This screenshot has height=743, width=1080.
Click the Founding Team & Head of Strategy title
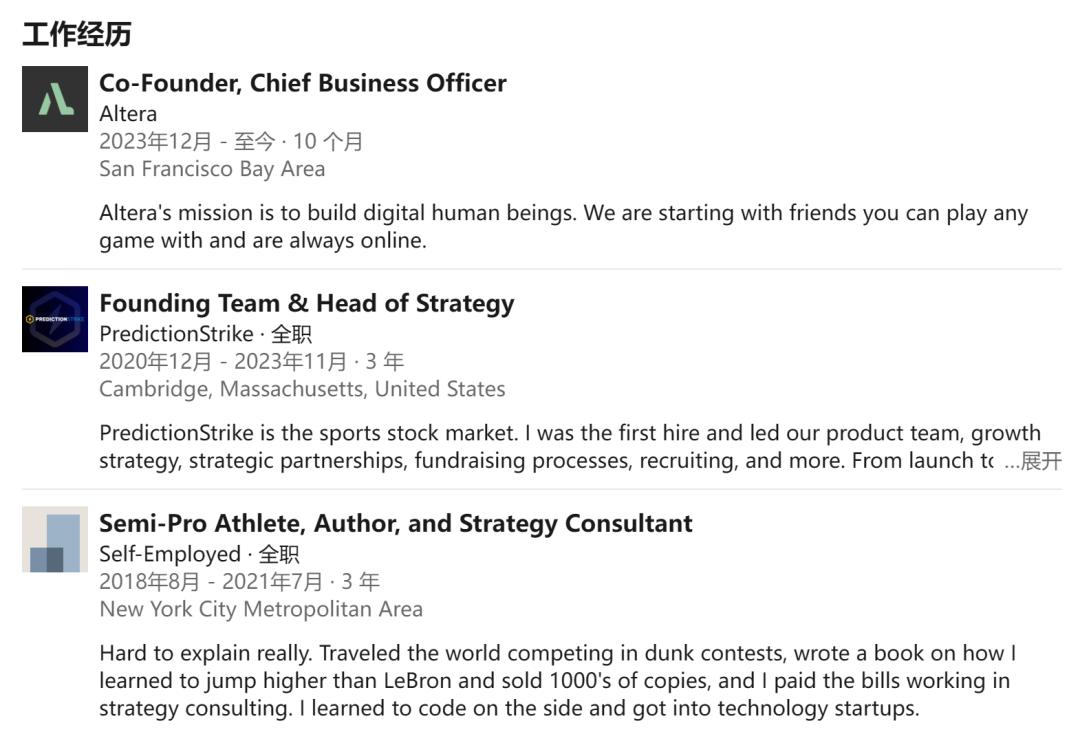pos(306,303)
